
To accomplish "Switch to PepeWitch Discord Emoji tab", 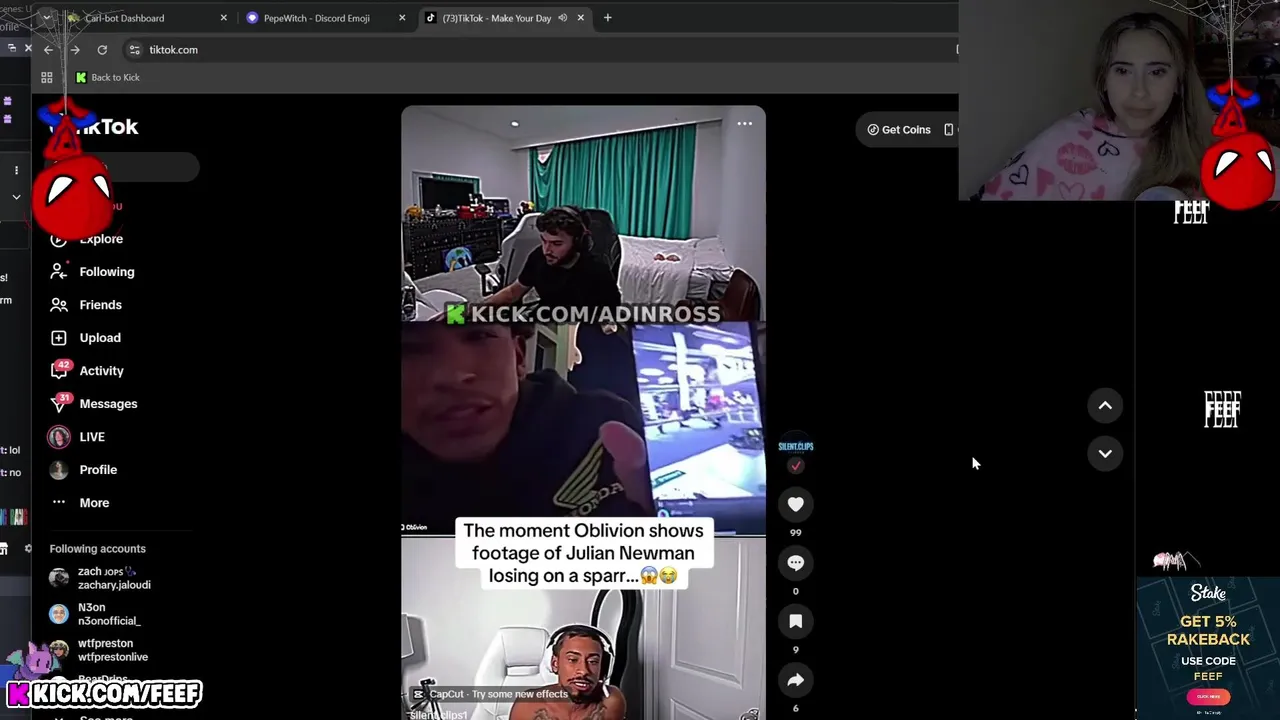I will tap(316, 18).
